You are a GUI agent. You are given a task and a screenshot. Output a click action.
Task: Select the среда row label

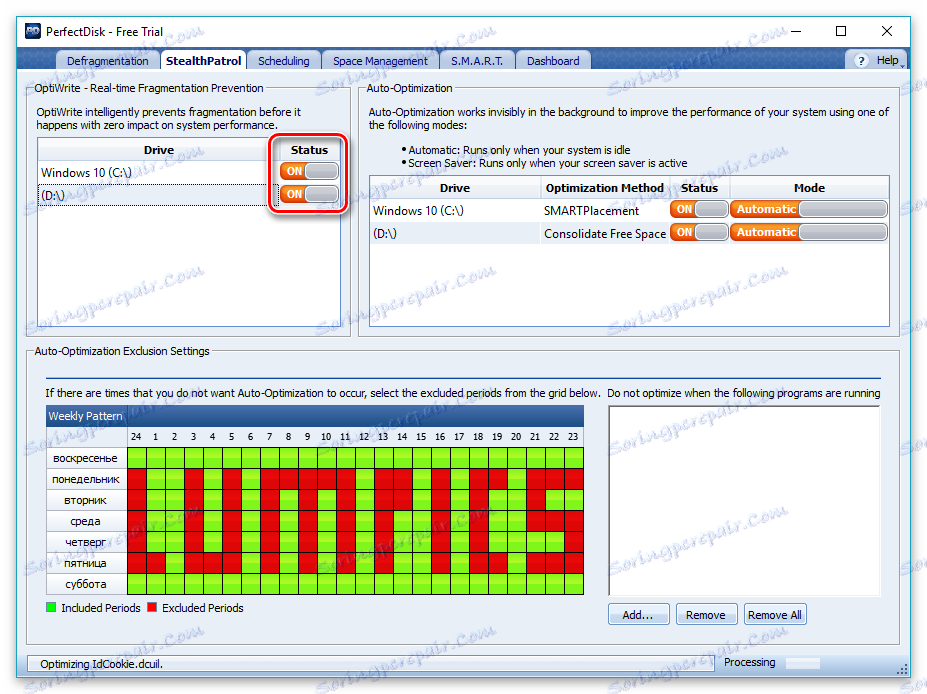point(86,521)
